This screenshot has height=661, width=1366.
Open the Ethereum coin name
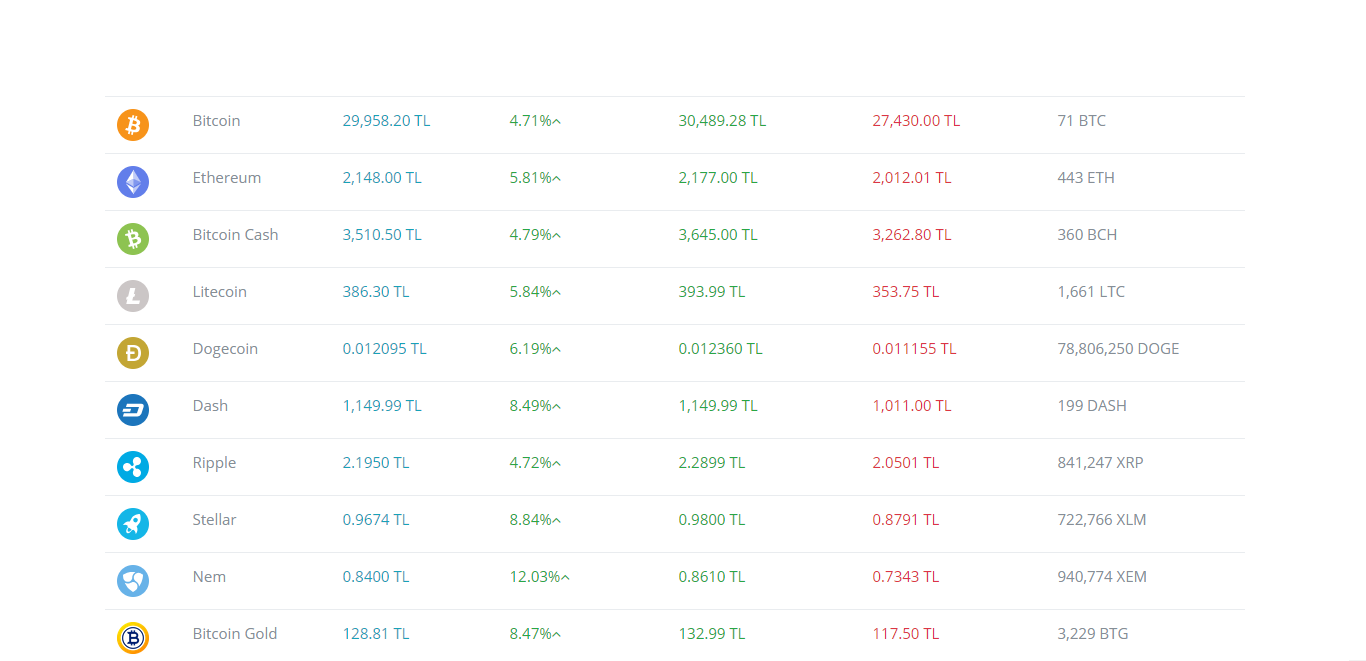point(227,178)
